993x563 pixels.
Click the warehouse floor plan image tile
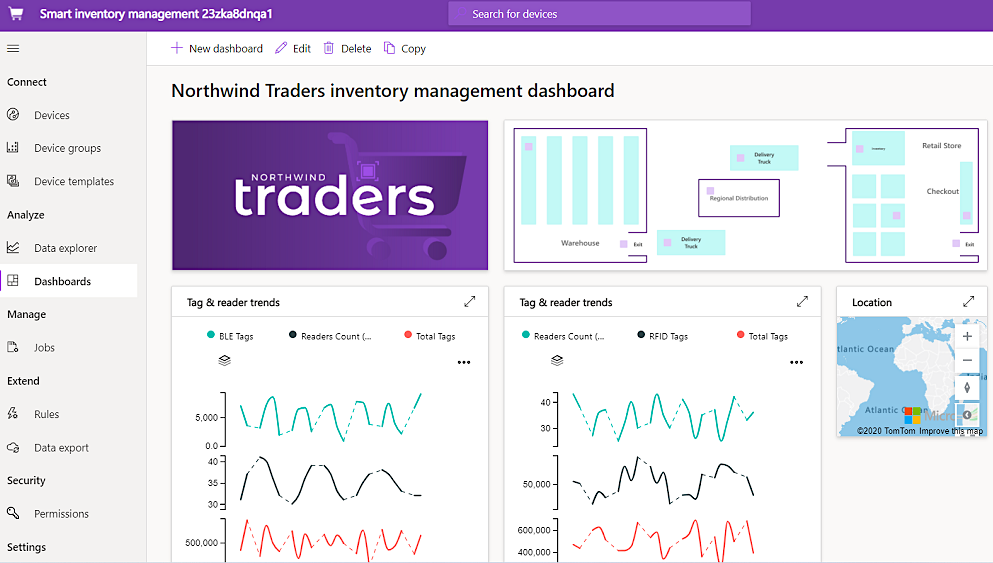point(745,195)
